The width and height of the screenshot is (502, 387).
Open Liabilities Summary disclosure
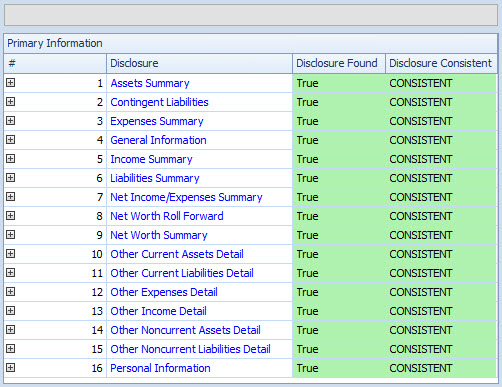(155, 178)
